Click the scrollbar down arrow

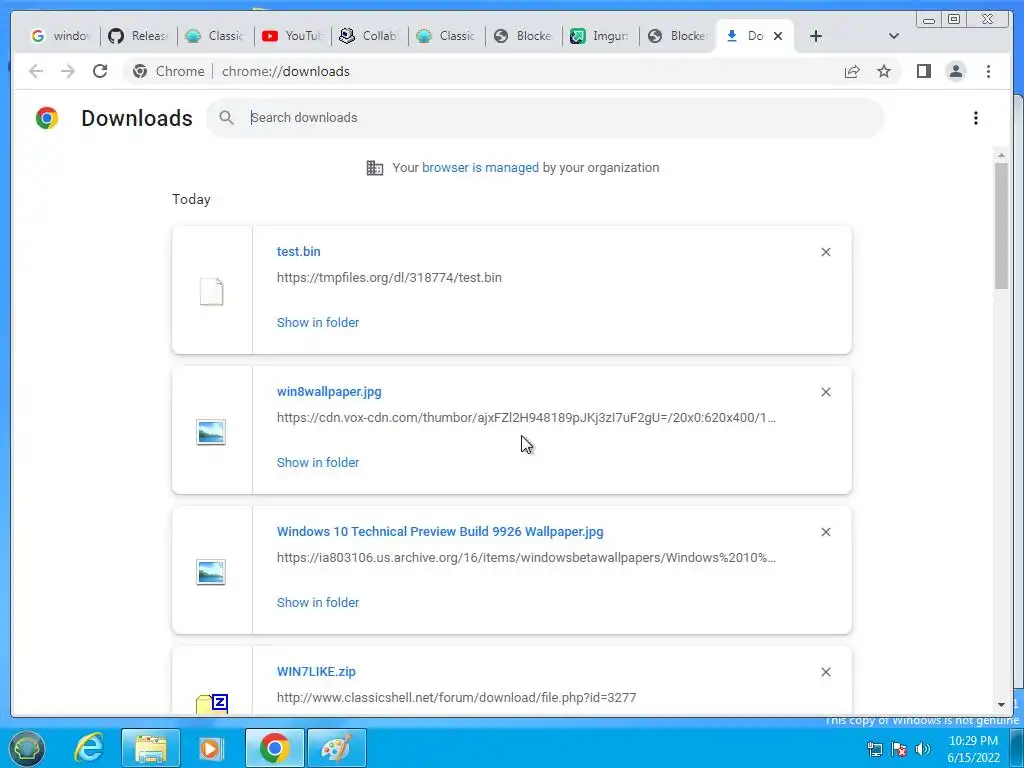tap(1001, 705)
